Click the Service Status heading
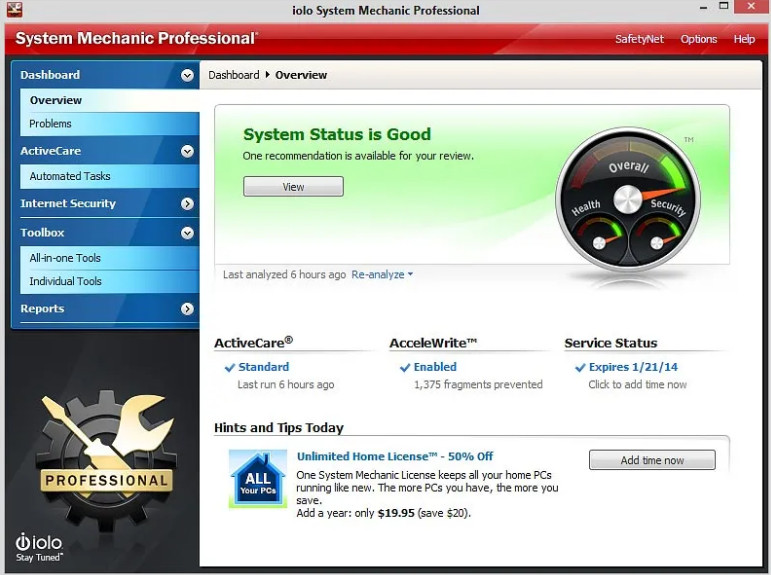This screenshot has width=771, height=575. click(611, 343)
